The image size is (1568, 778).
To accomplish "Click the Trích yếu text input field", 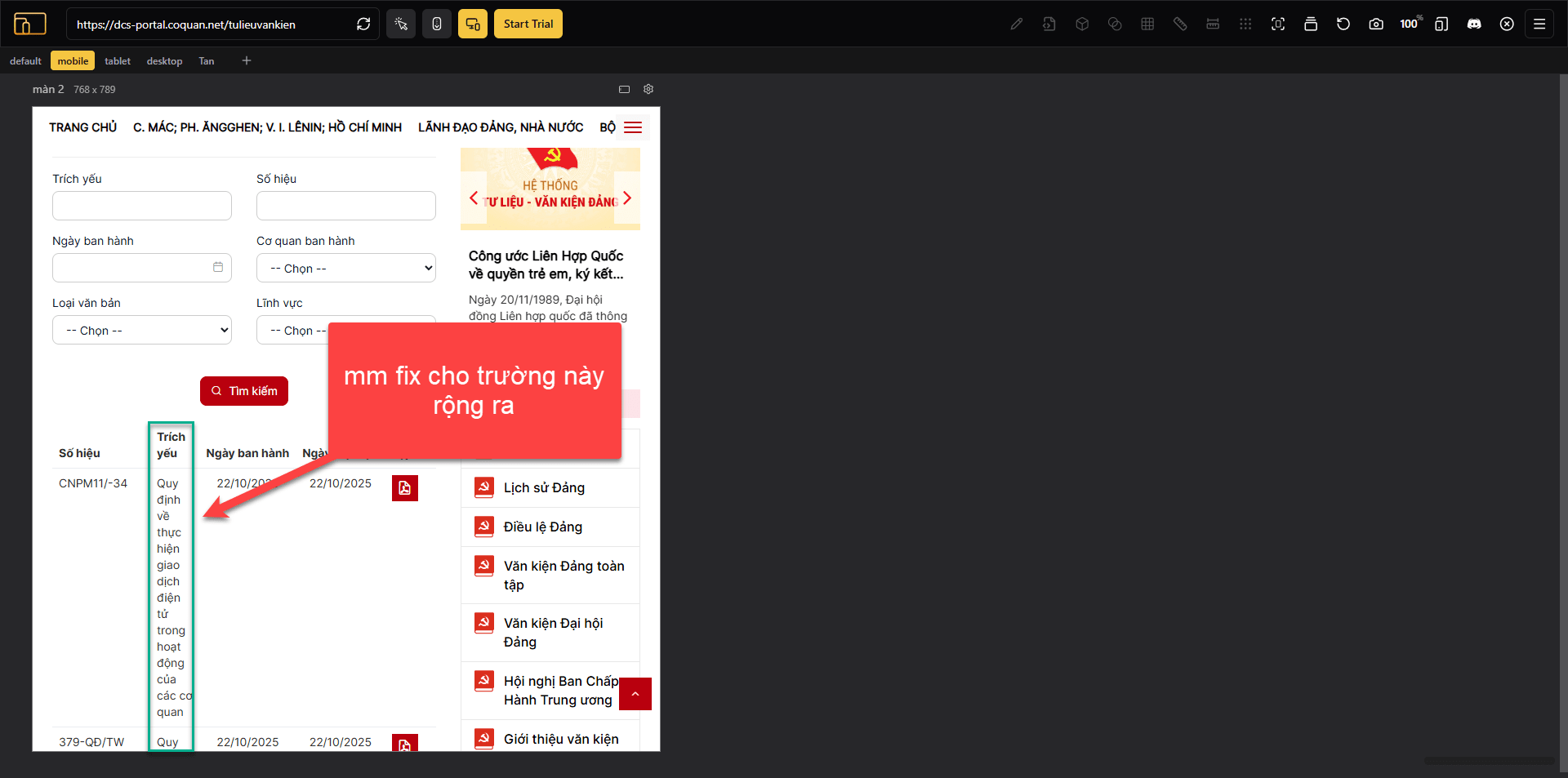I will (142, 206).
